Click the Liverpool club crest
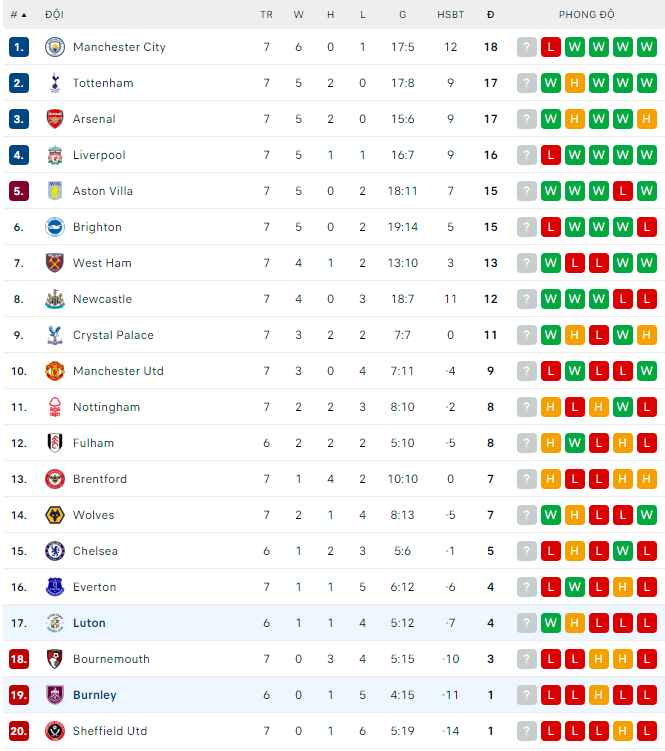 click(x=55, y=155)
